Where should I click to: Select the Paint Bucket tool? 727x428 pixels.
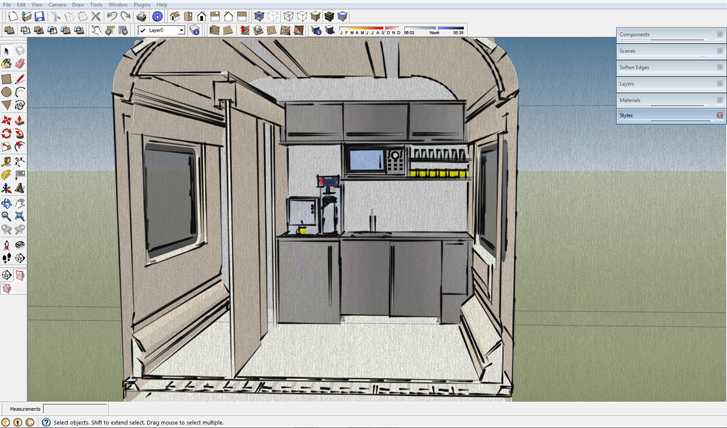pyautogui.click(x=6, y=63)
